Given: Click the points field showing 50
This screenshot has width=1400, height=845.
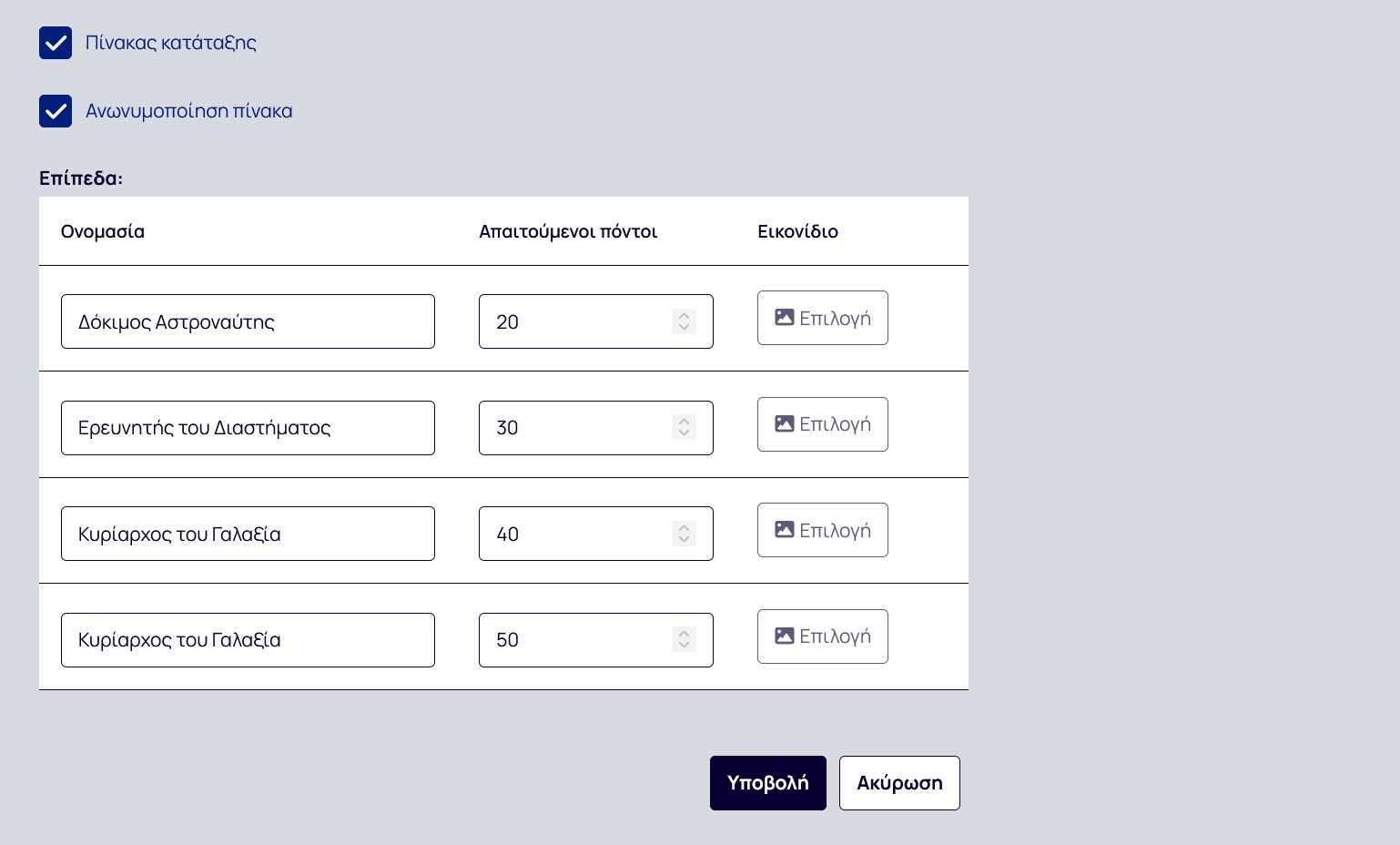Looking at the screenshot, I should (596, 640).
